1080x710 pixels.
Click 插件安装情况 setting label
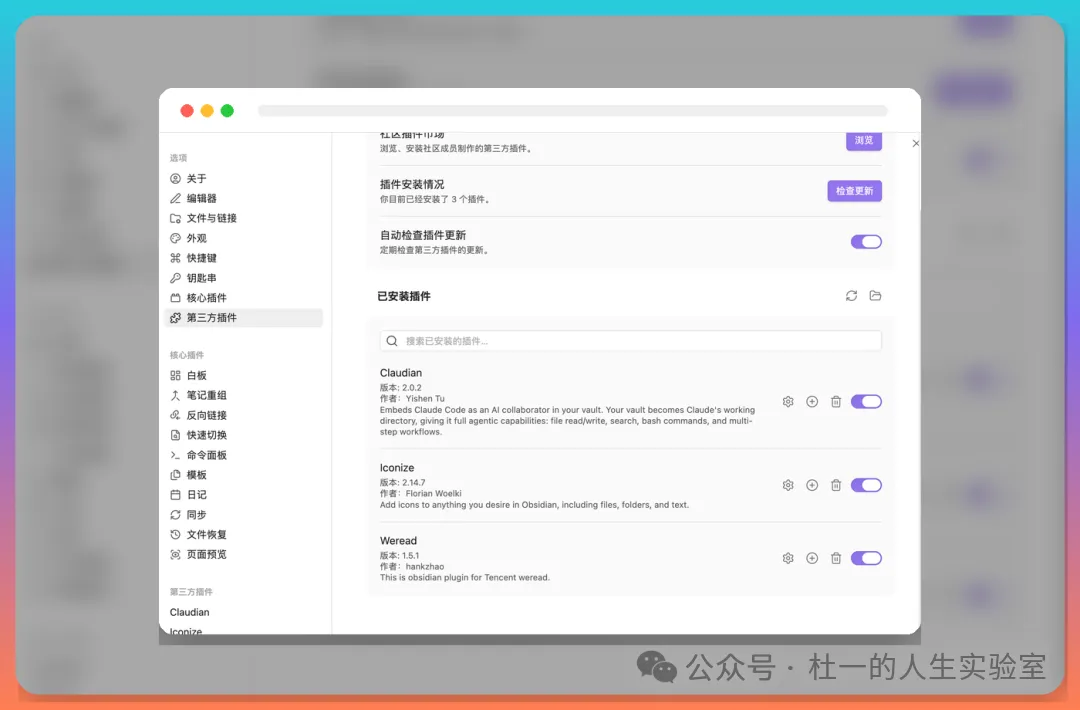[x=412, y=185]
